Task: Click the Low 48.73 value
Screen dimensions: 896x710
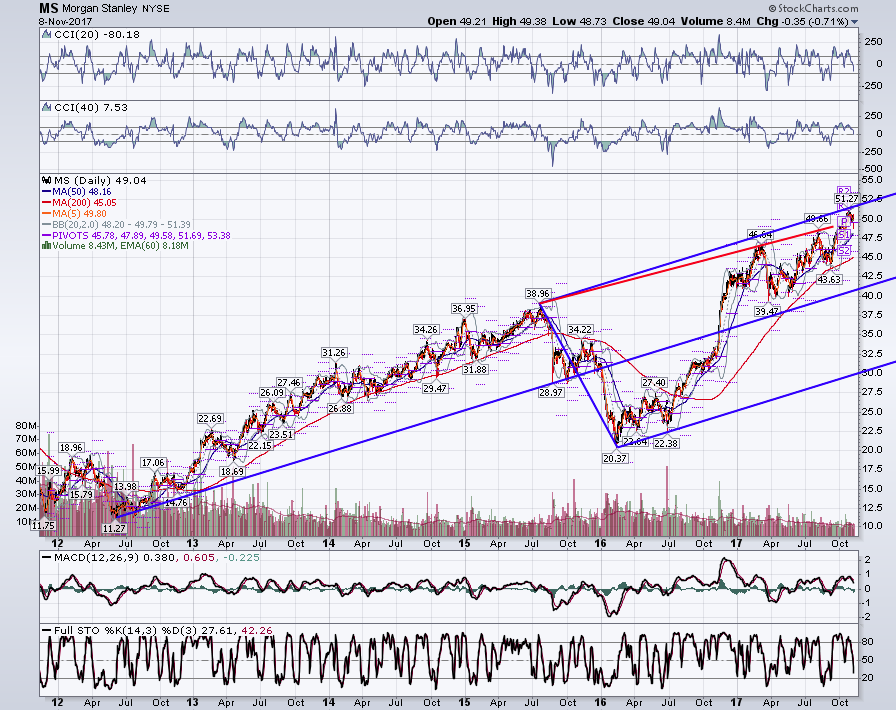Action: tap(579, 21)
